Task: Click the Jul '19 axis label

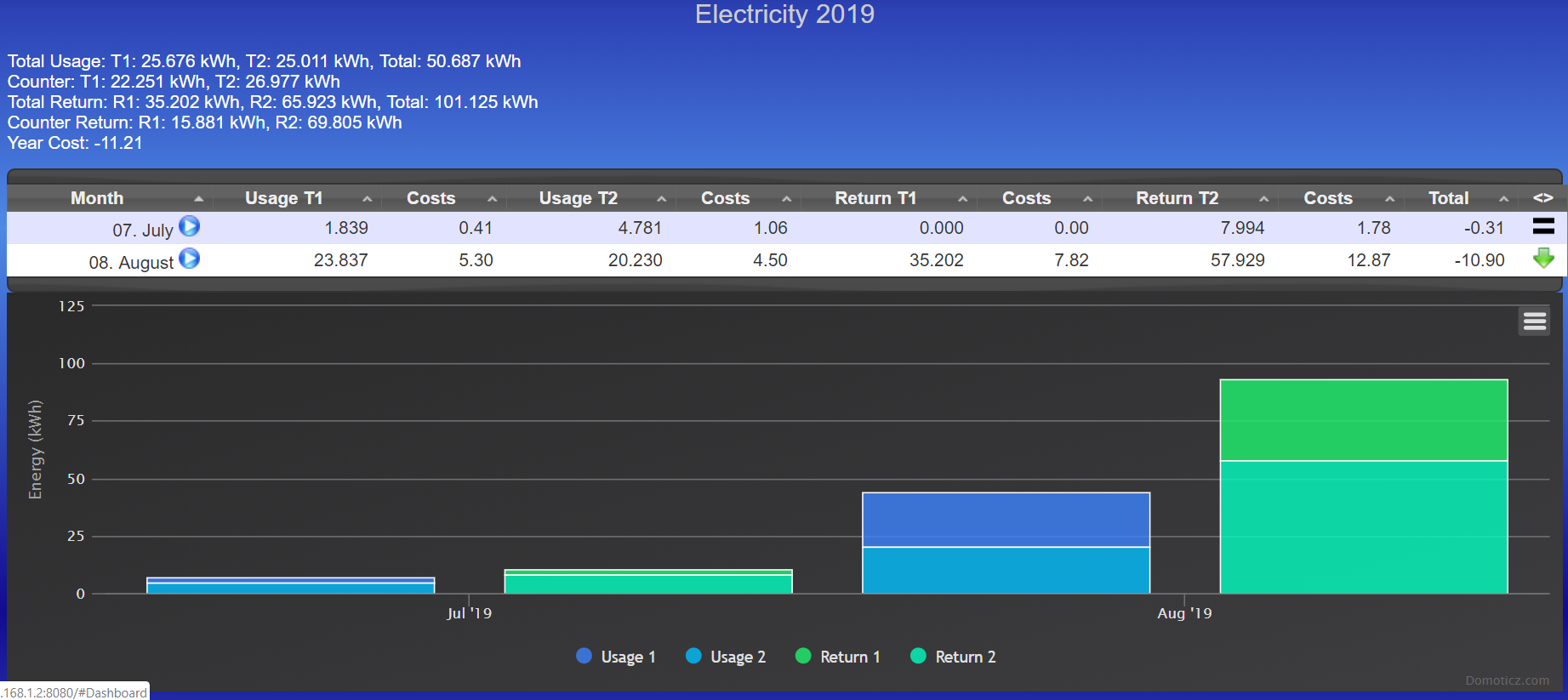Action: coord(469,613)
